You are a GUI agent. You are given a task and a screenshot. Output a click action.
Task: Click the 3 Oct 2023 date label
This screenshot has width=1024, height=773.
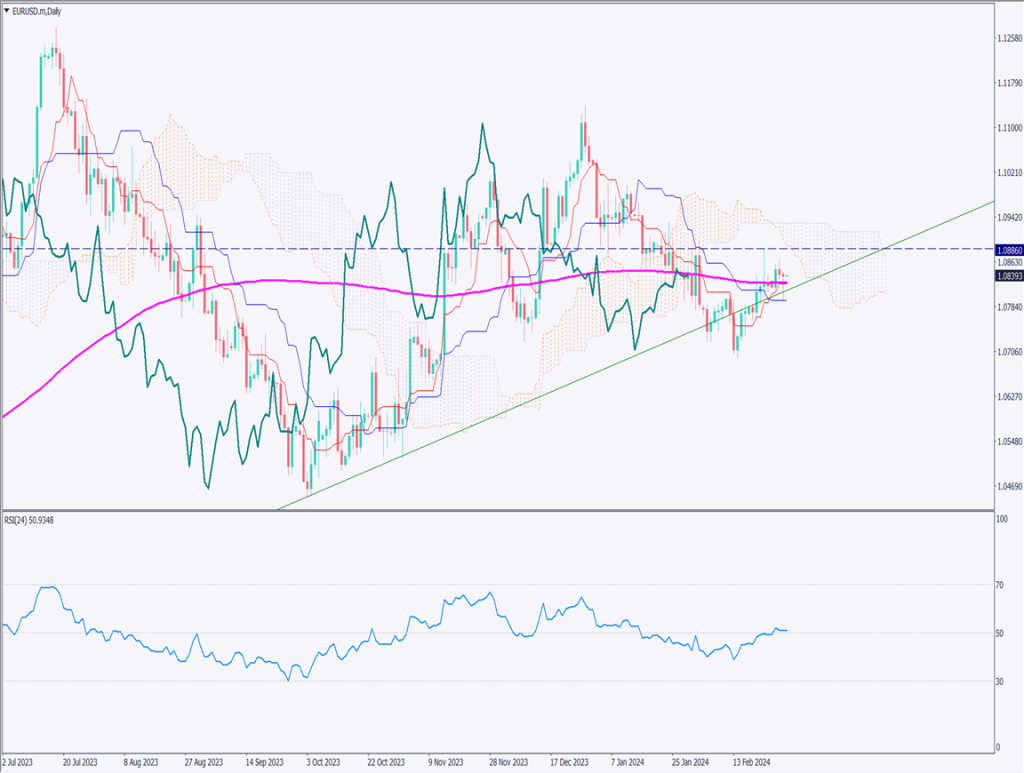324,759
